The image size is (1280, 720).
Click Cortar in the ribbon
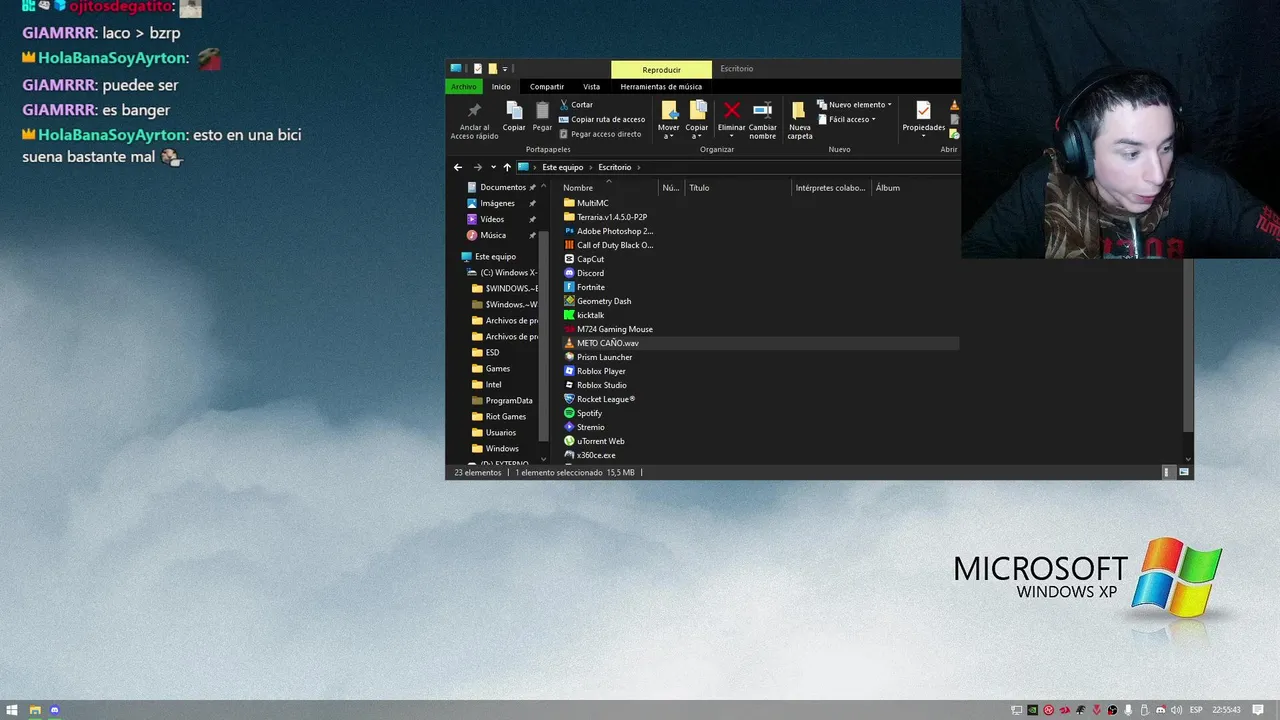tap(576, 105)
